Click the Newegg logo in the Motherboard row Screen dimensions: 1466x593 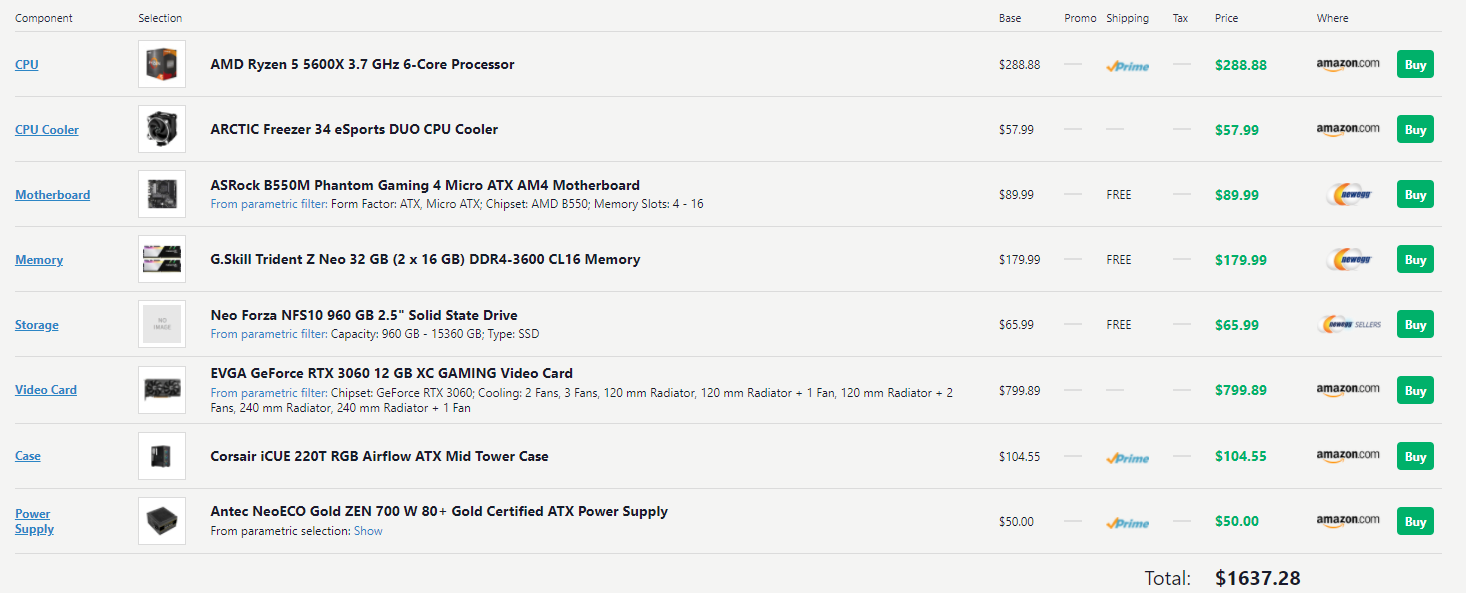click(1347, 195)
